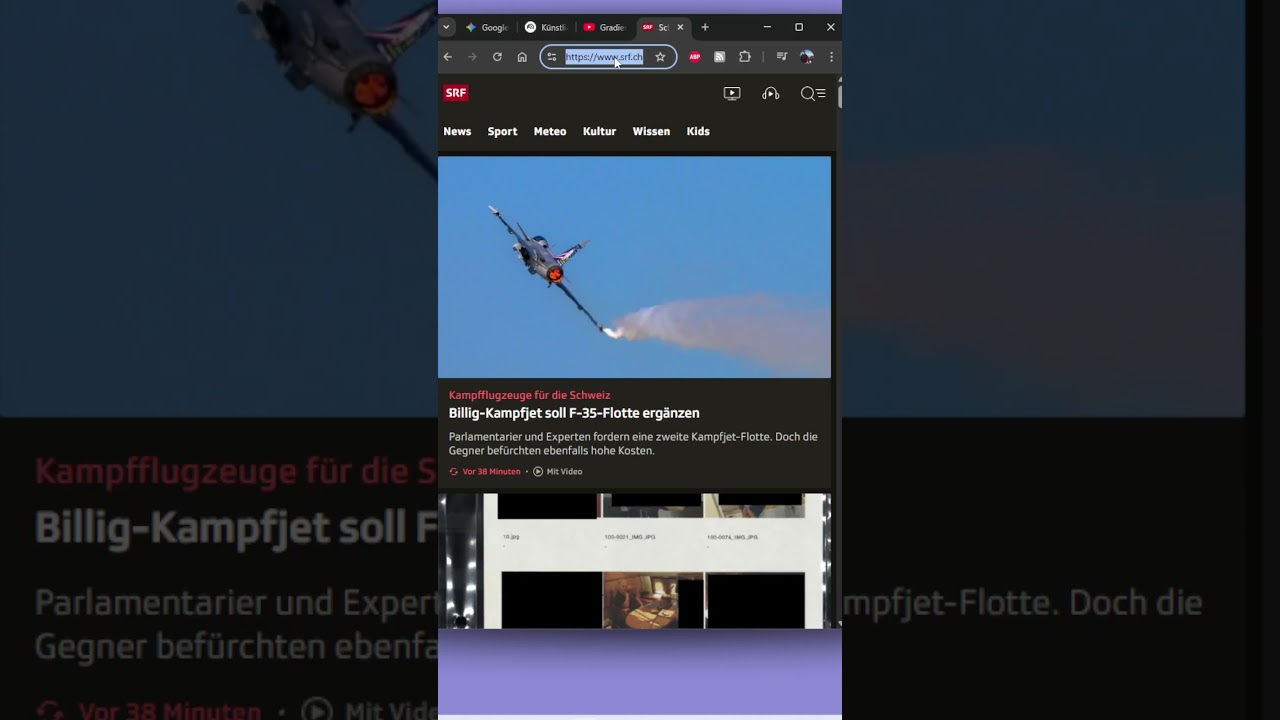Close the browser window
This screenshot has width=1280, height=720.
point(830,27)
